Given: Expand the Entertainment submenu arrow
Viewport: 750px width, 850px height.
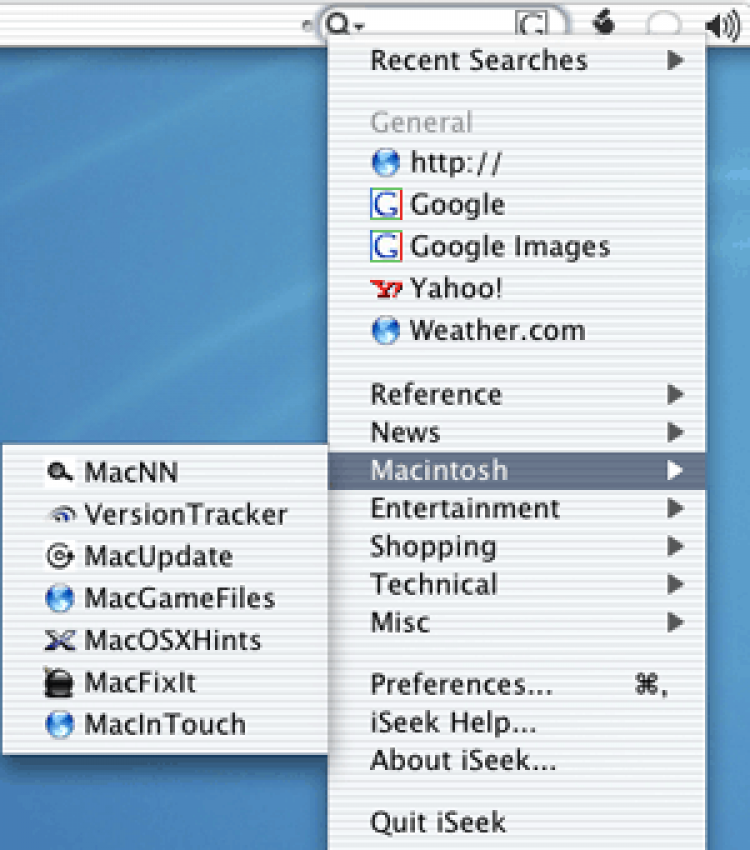Looking at the screenshot, I should [675, 508].
